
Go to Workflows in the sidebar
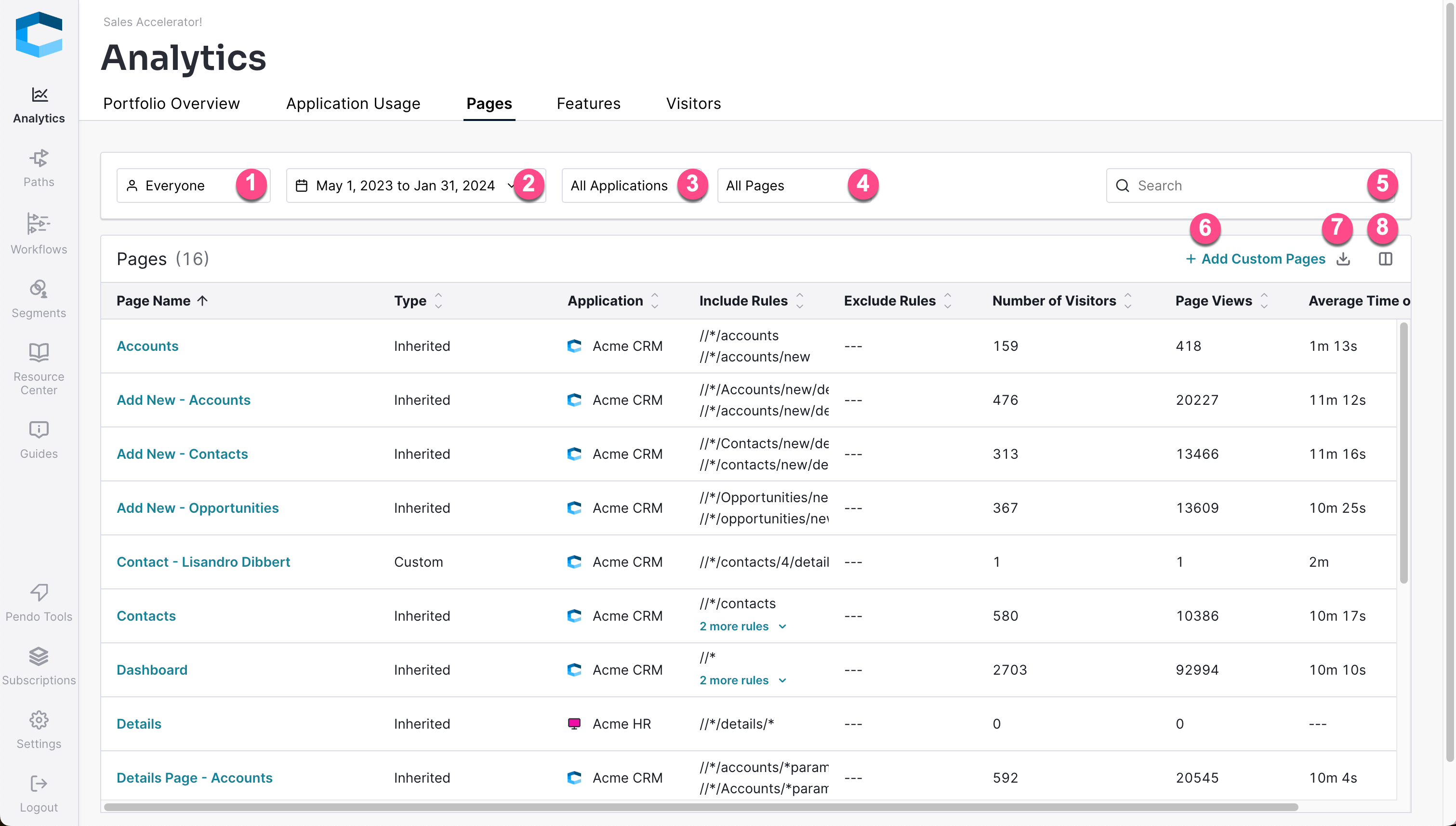[39, 234]
